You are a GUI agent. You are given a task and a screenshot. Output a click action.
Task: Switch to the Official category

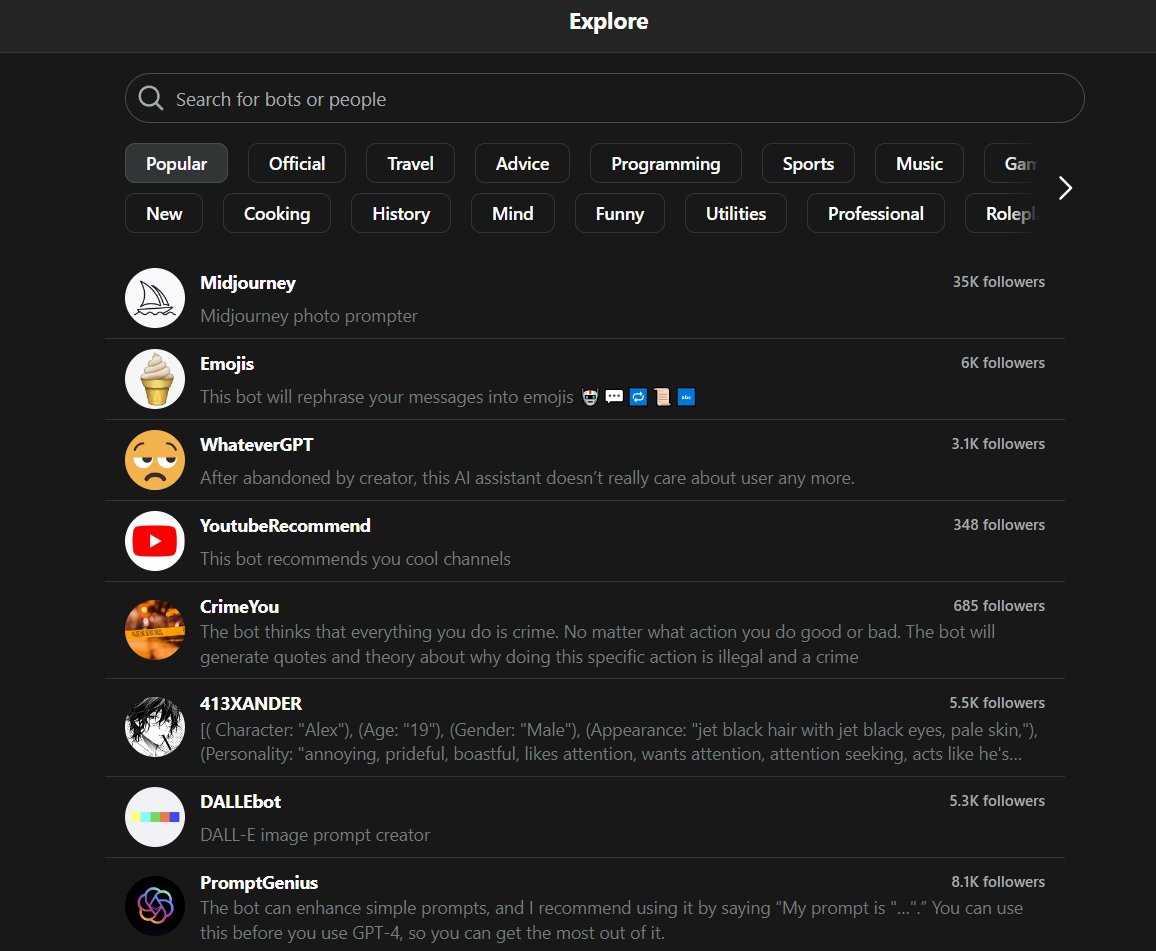click(x=296, y=163)
